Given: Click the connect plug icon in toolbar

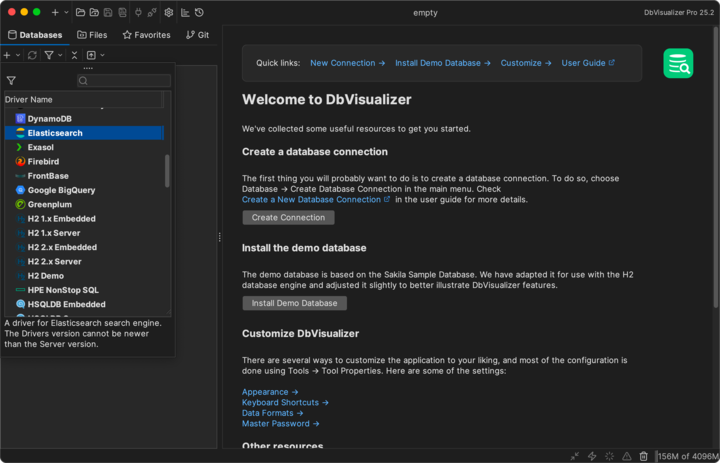Looking at the screenshot, I should tap(136, 12).
